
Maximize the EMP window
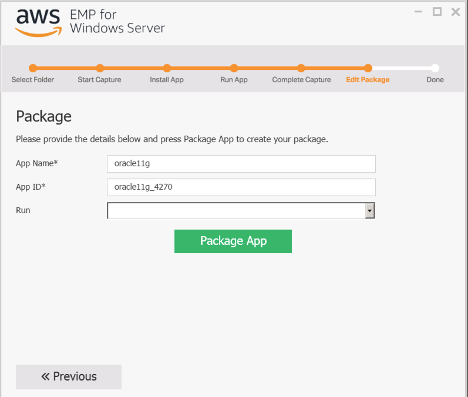437,12
